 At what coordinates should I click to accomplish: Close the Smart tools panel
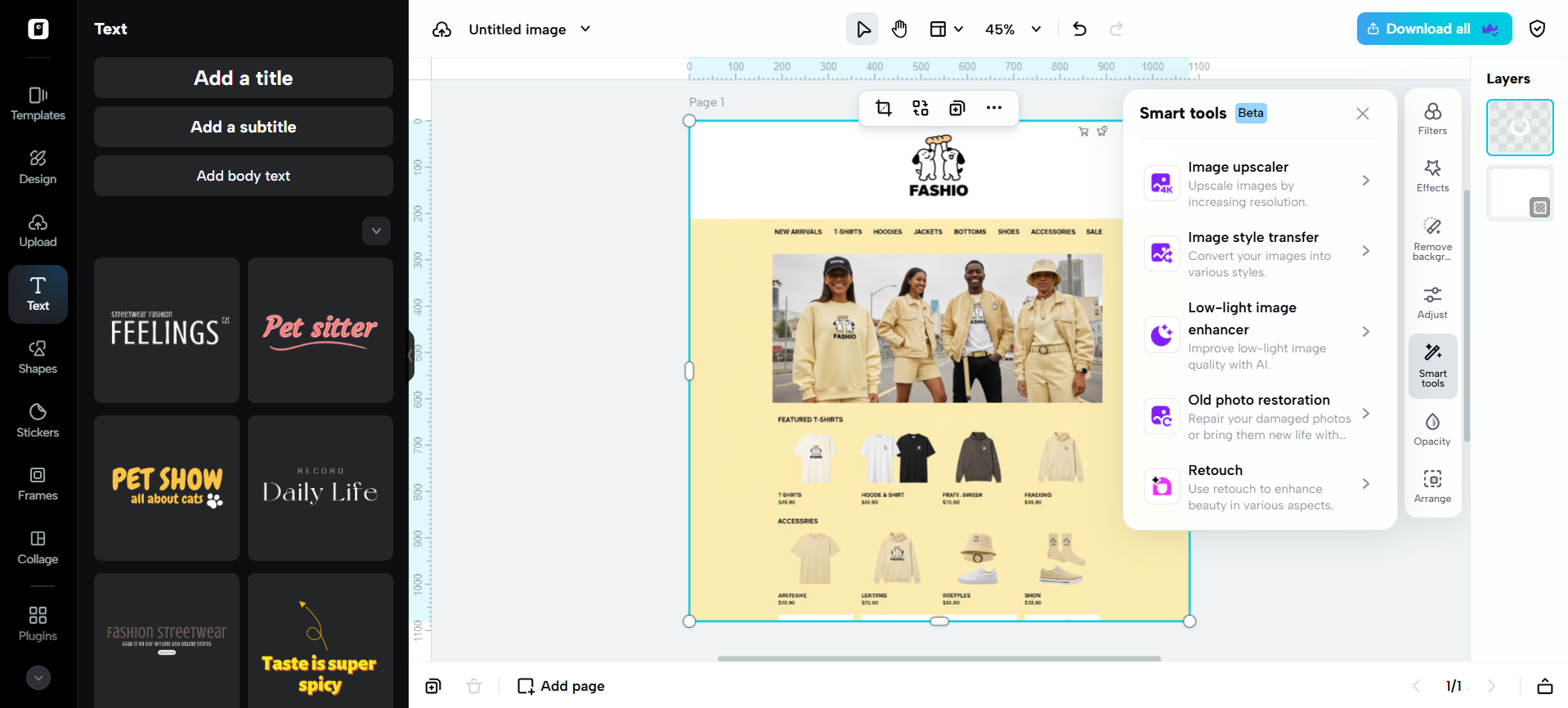pyautogui.click(x=1362, y=114)
